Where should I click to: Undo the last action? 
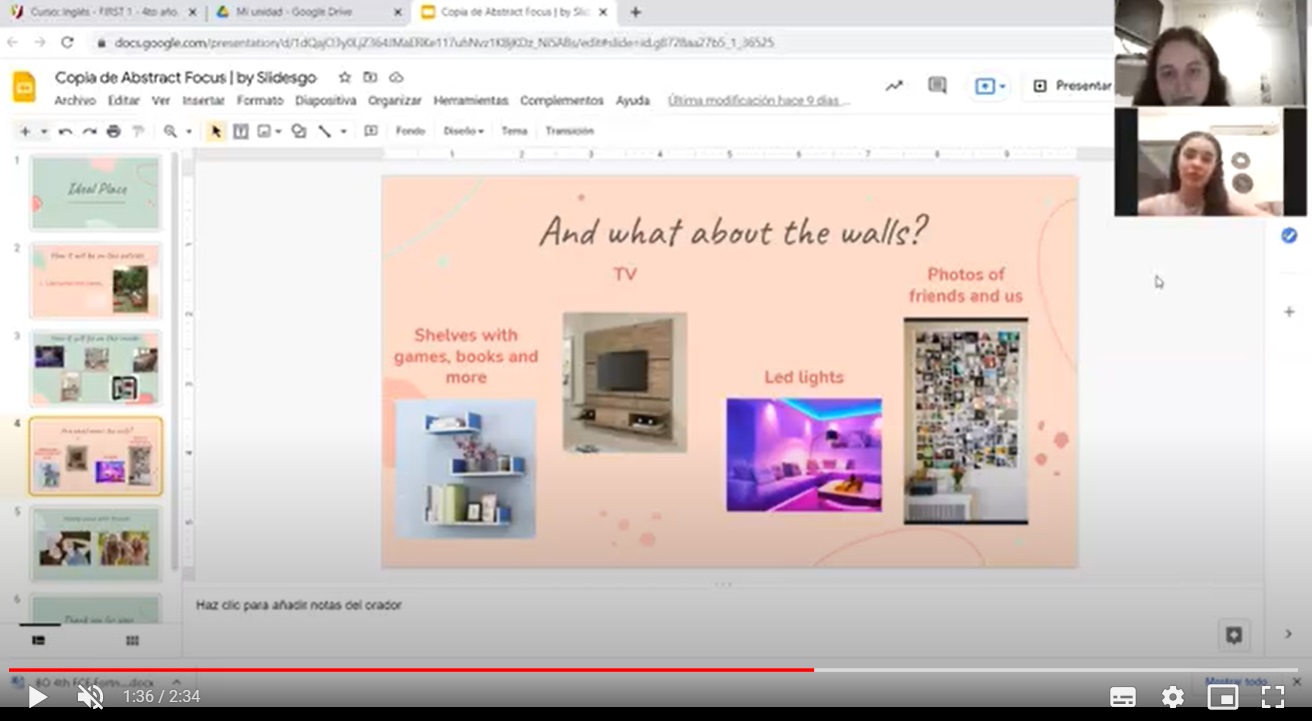(x=65, y=131)
